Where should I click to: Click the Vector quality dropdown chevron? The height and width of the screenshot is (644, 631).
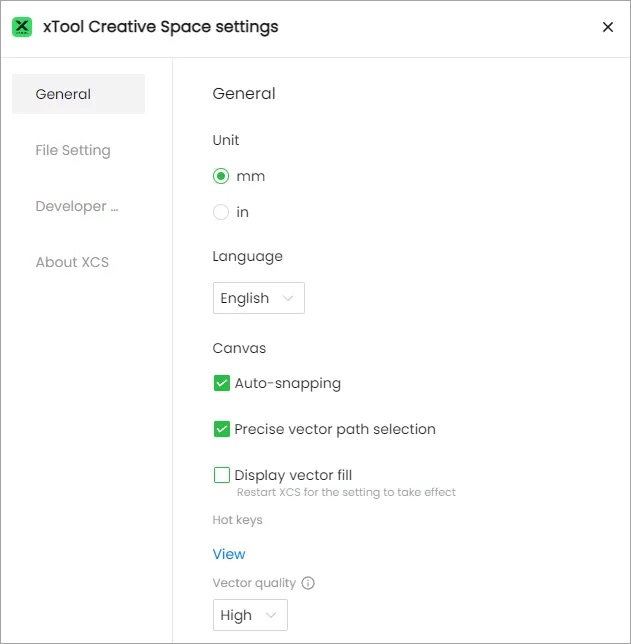click(x=271, y=615)
